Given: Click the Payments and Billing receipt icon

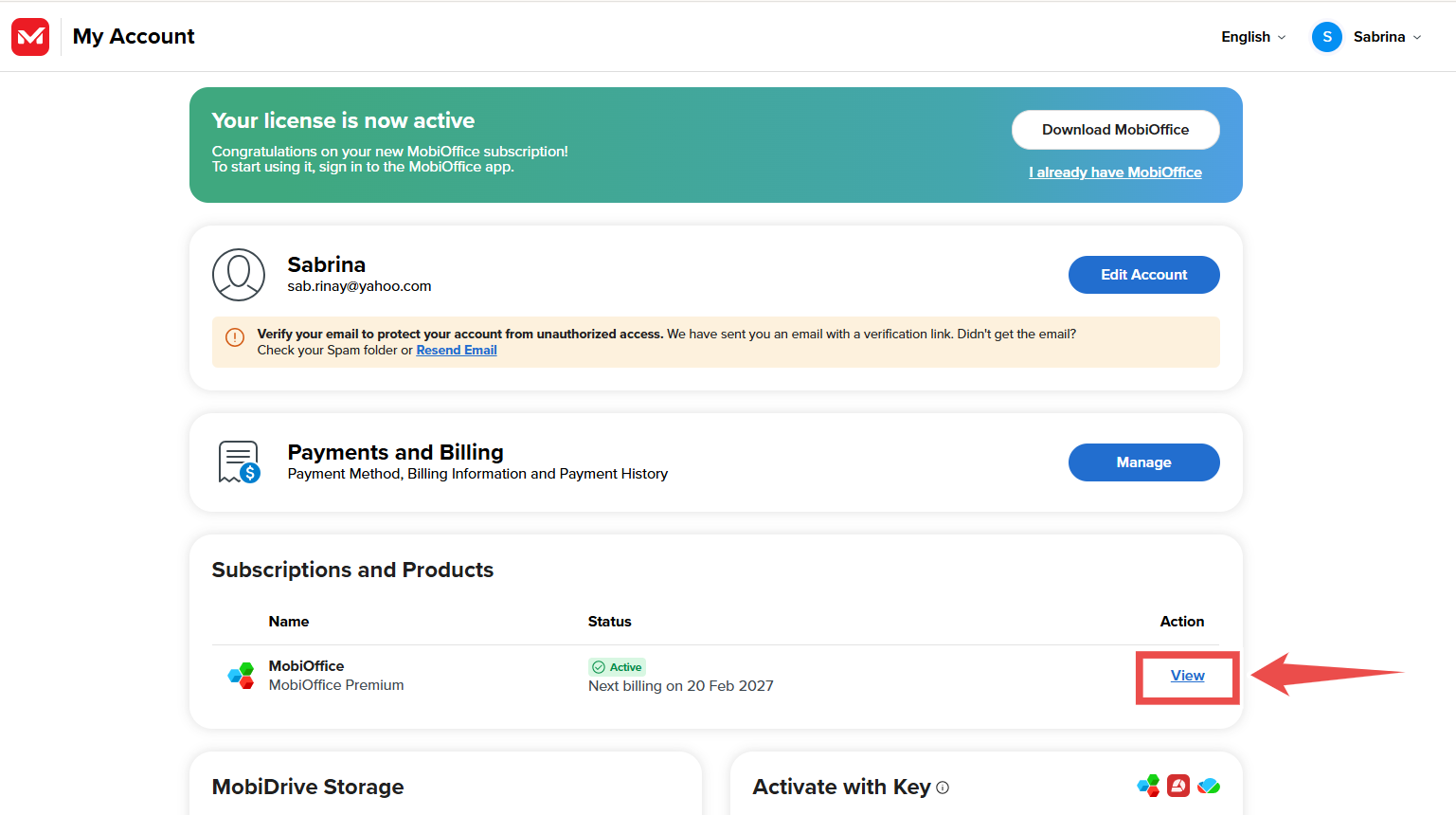Looking at the screenshot, I should pos(240,462).
